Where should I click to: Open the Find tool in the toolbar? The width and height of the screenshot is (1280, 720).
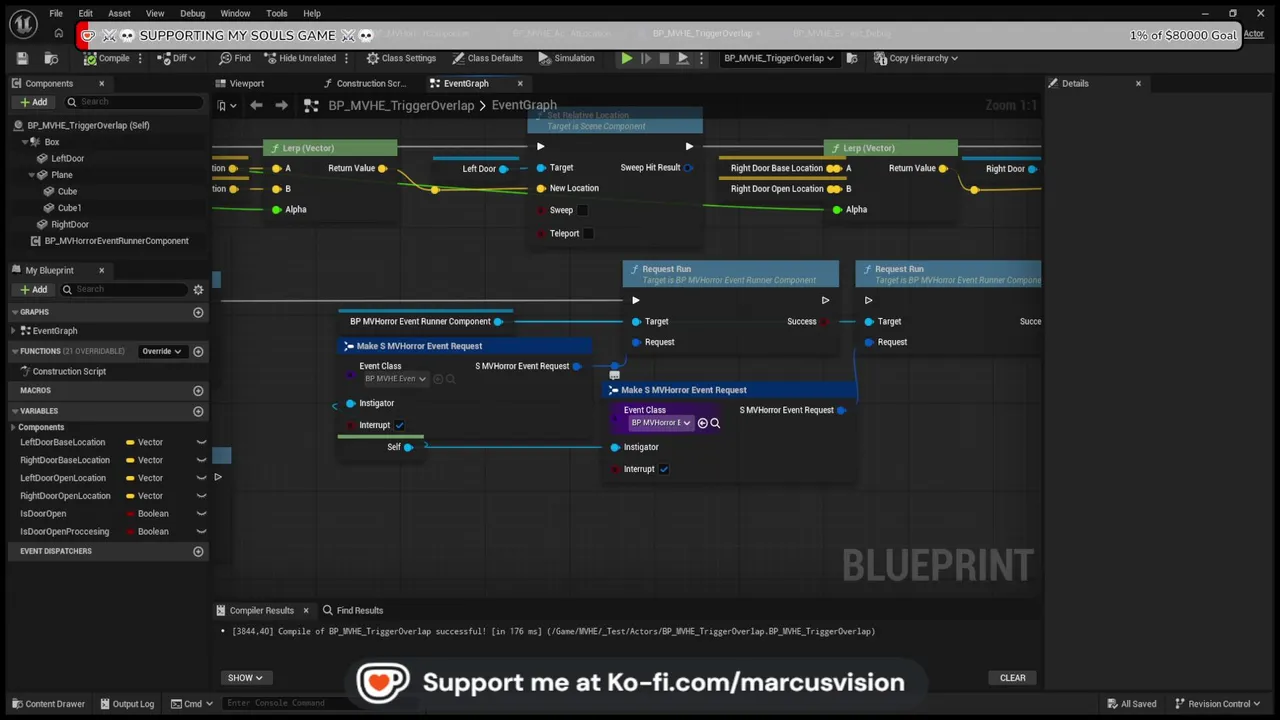pyautogui.click(x=235, y=58)
